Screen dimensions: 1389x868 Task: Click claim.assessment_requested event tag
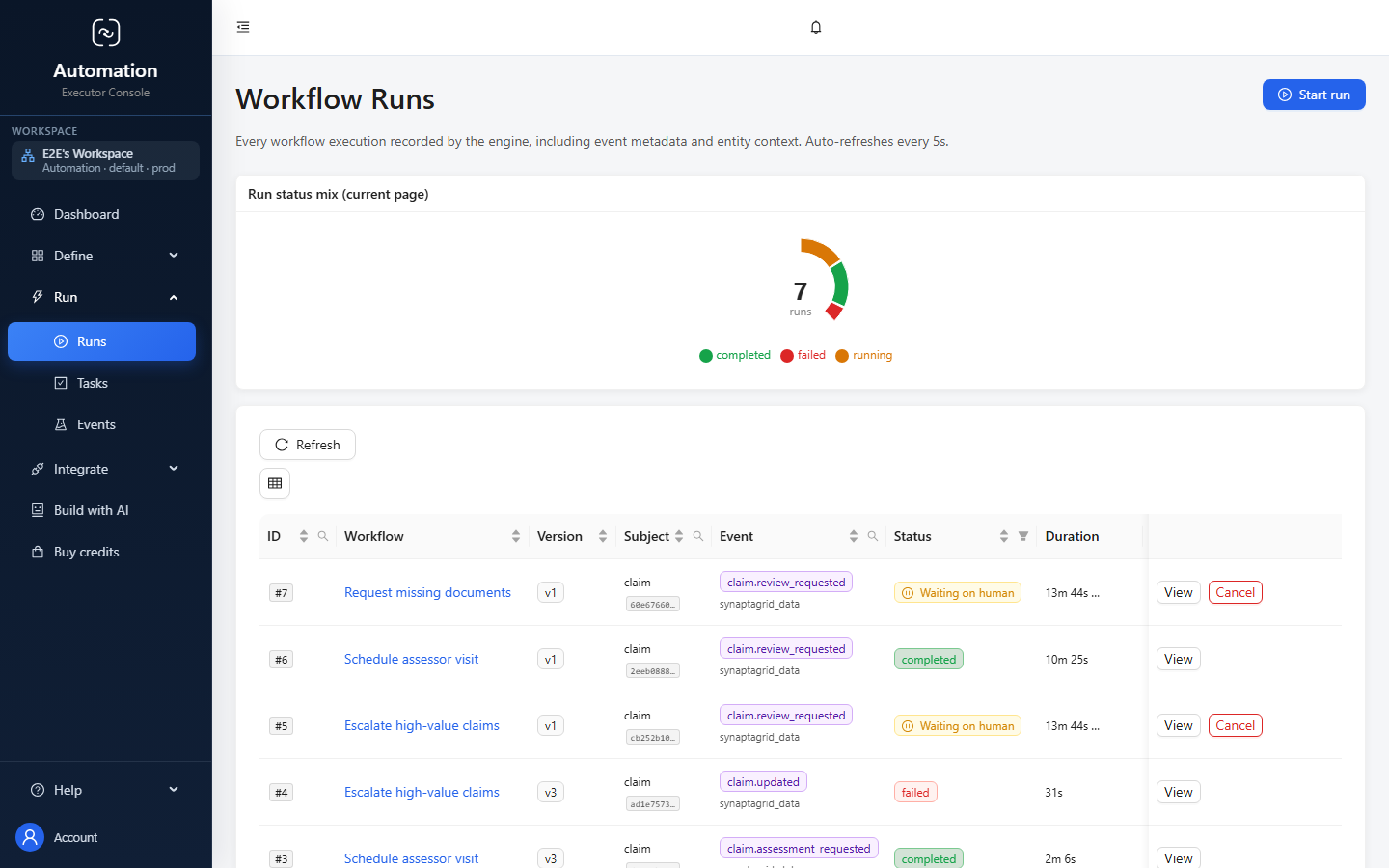(799, 848)
